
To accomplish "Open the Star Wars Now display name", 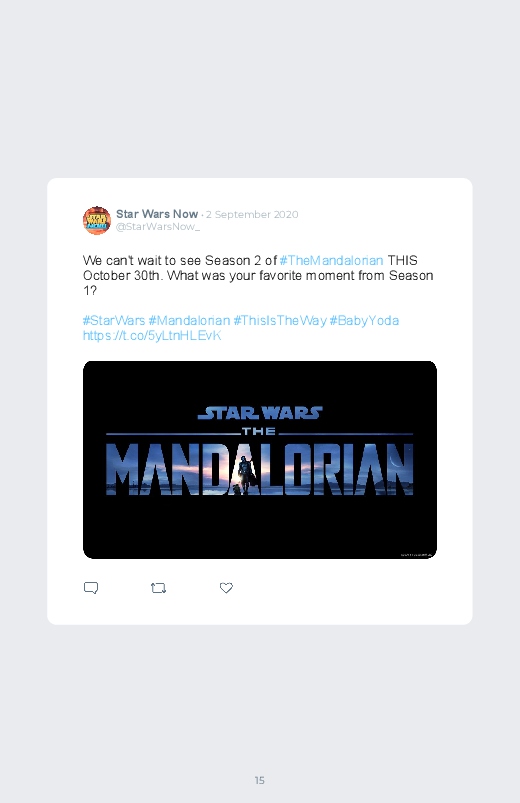I will [157, 214].
